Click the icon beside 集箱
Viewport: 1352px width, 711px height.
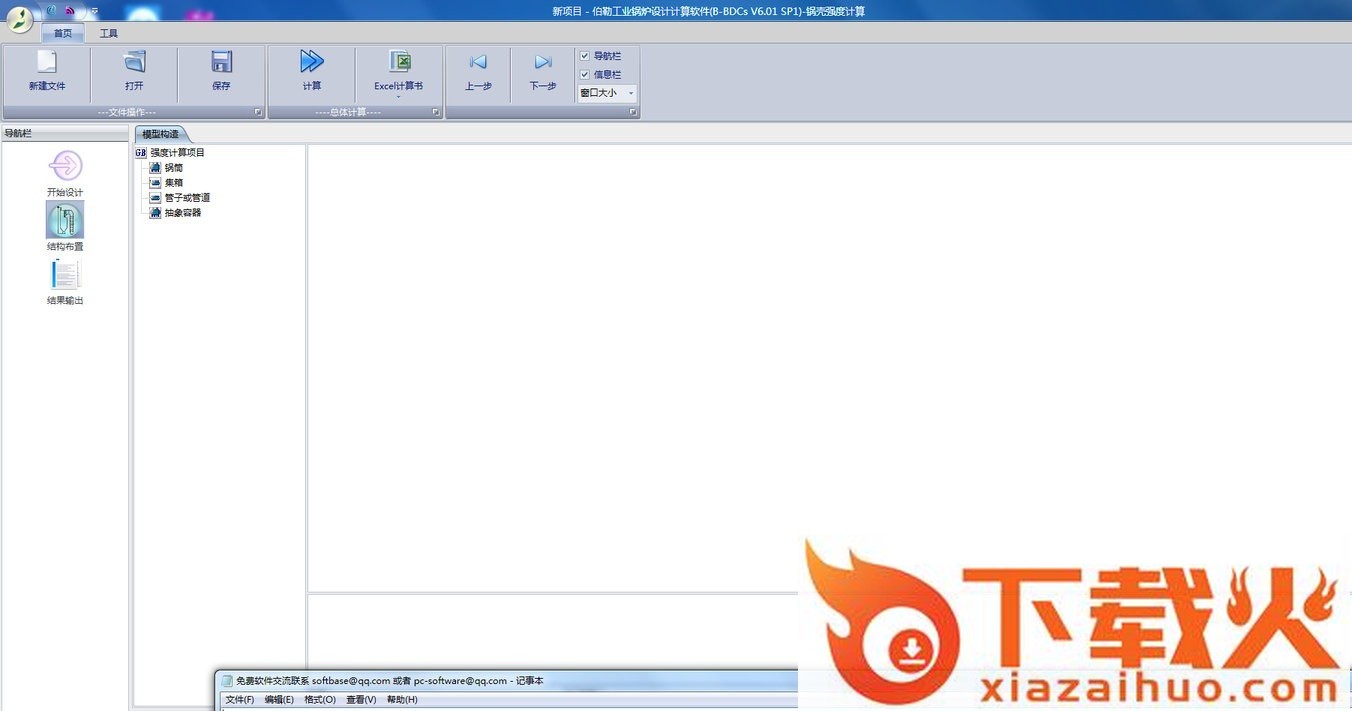click(x=155, y=183)
